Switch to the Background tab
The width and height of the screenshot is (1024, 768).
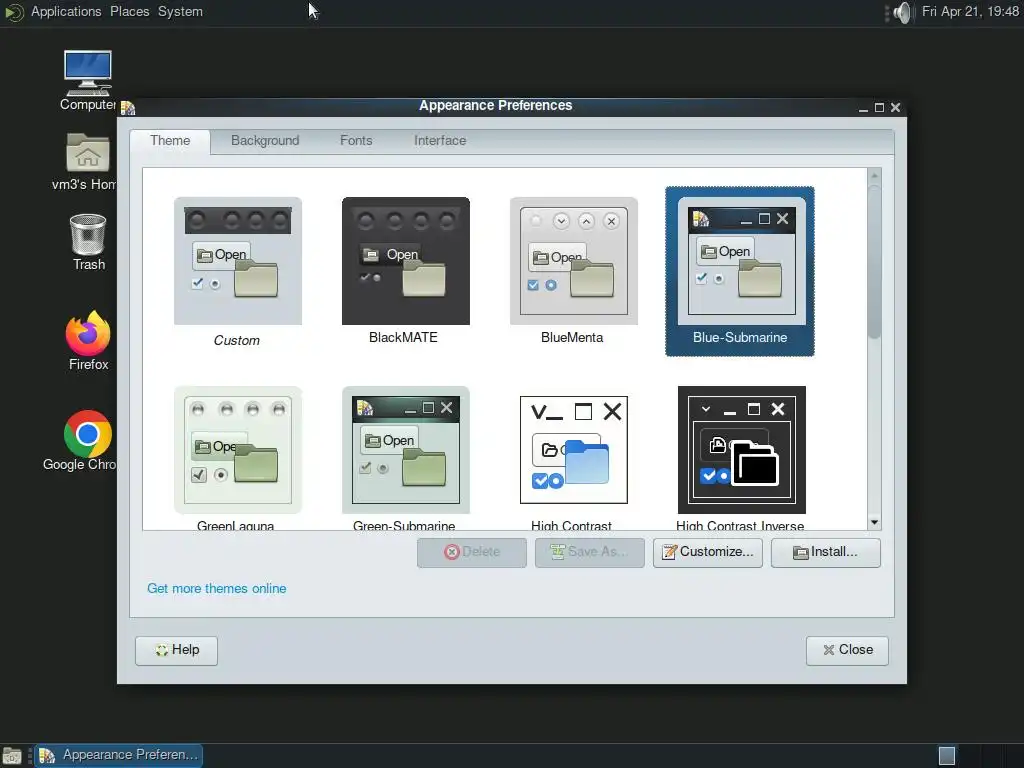[x=265, y=140]
